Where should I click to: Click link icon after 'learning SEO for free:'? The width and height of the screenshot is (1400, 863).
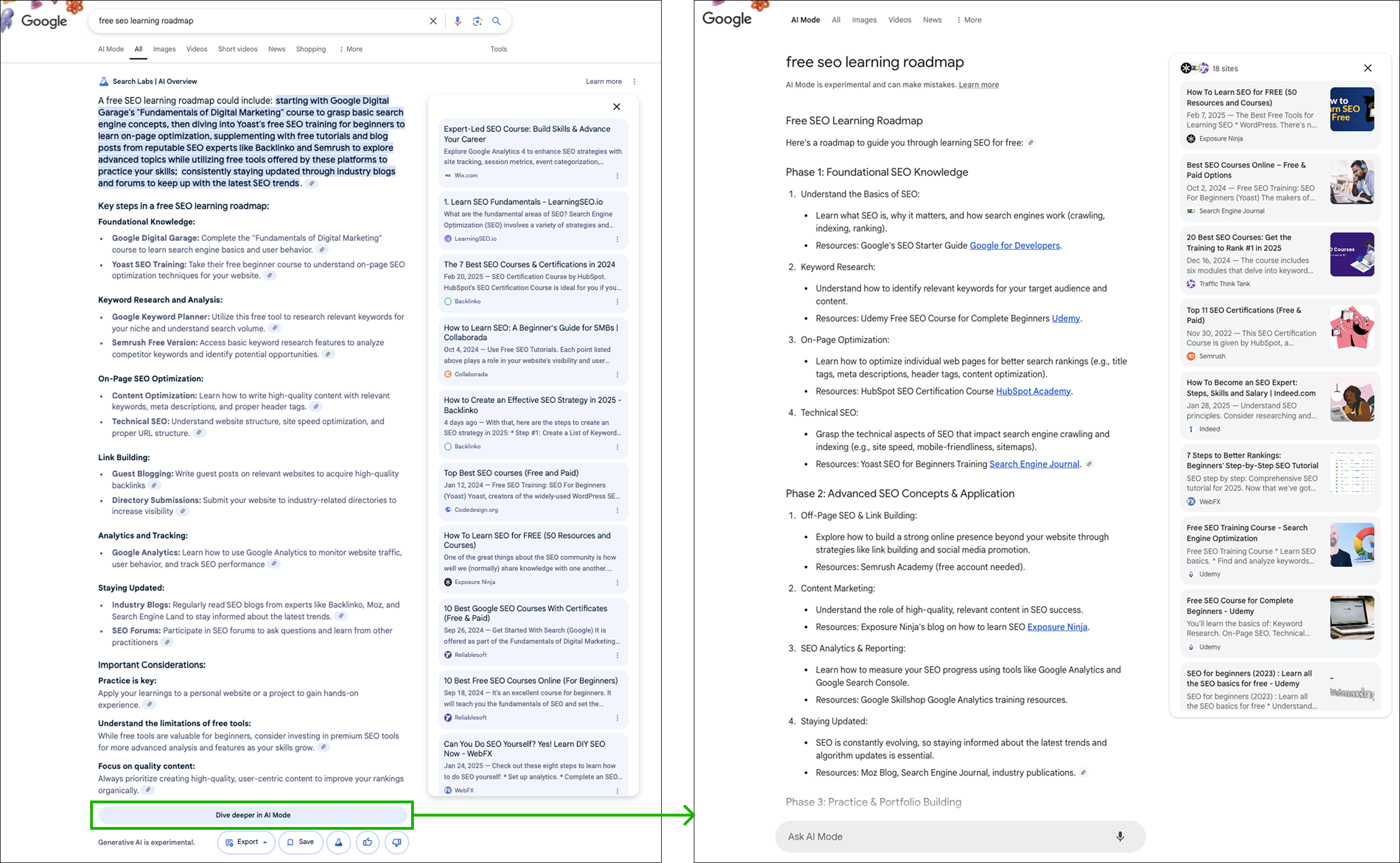(x=1031, y=142)
